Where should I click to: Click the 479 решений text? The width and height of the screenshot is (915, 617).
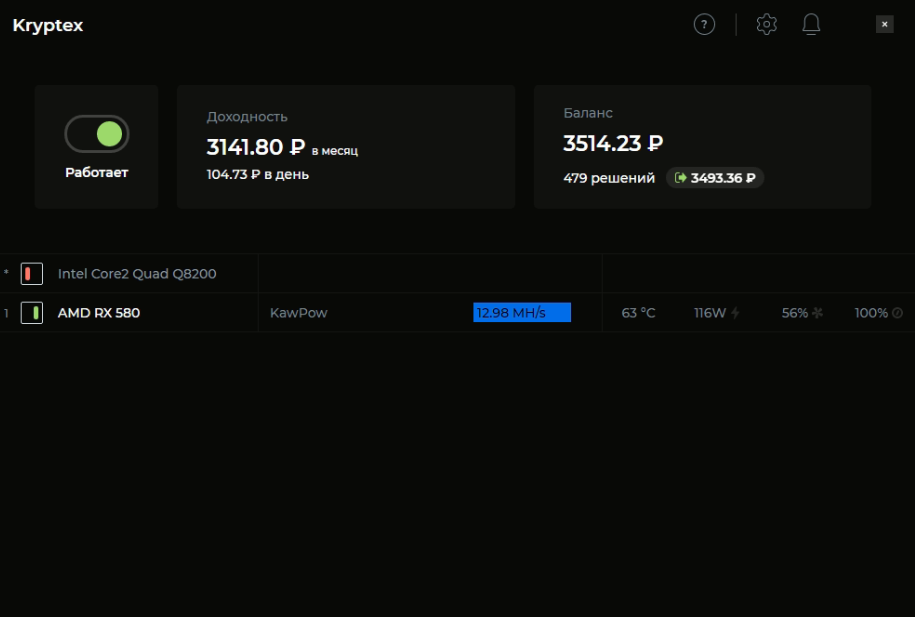(x=609, y=178)
